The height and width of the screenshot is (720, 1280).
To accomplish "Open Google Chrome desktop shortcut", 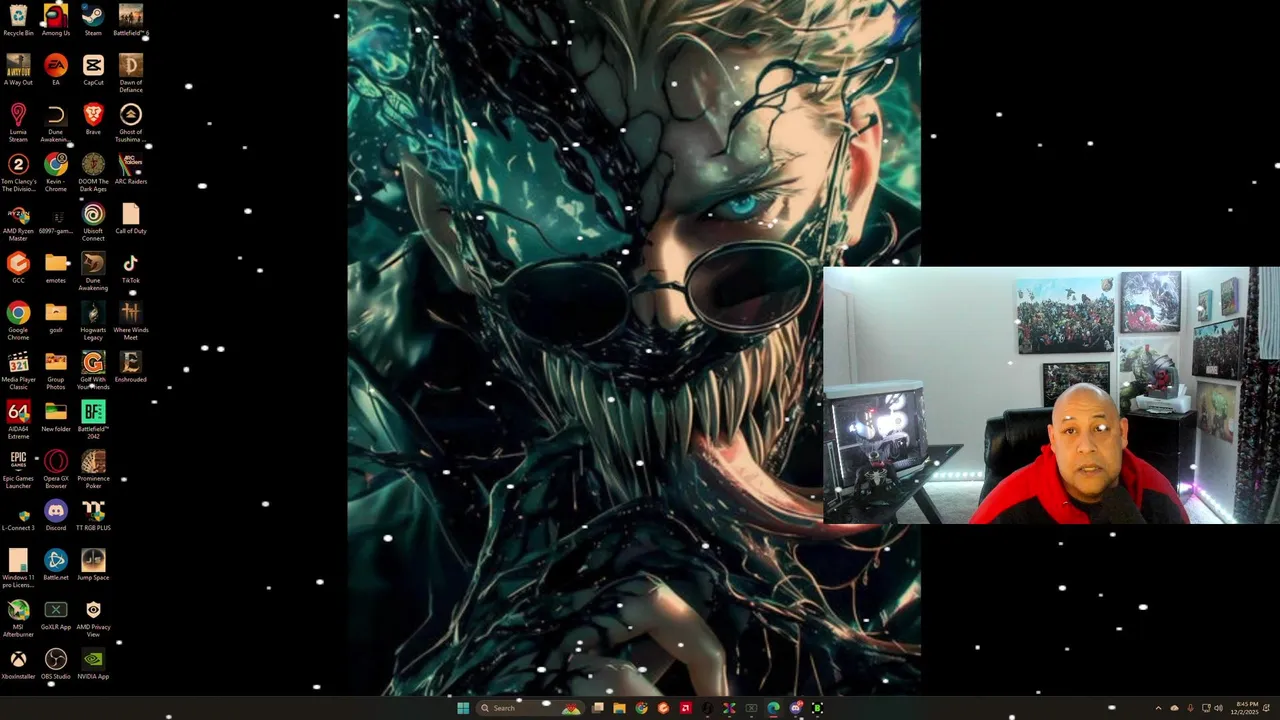I will [x=18, y=321].
